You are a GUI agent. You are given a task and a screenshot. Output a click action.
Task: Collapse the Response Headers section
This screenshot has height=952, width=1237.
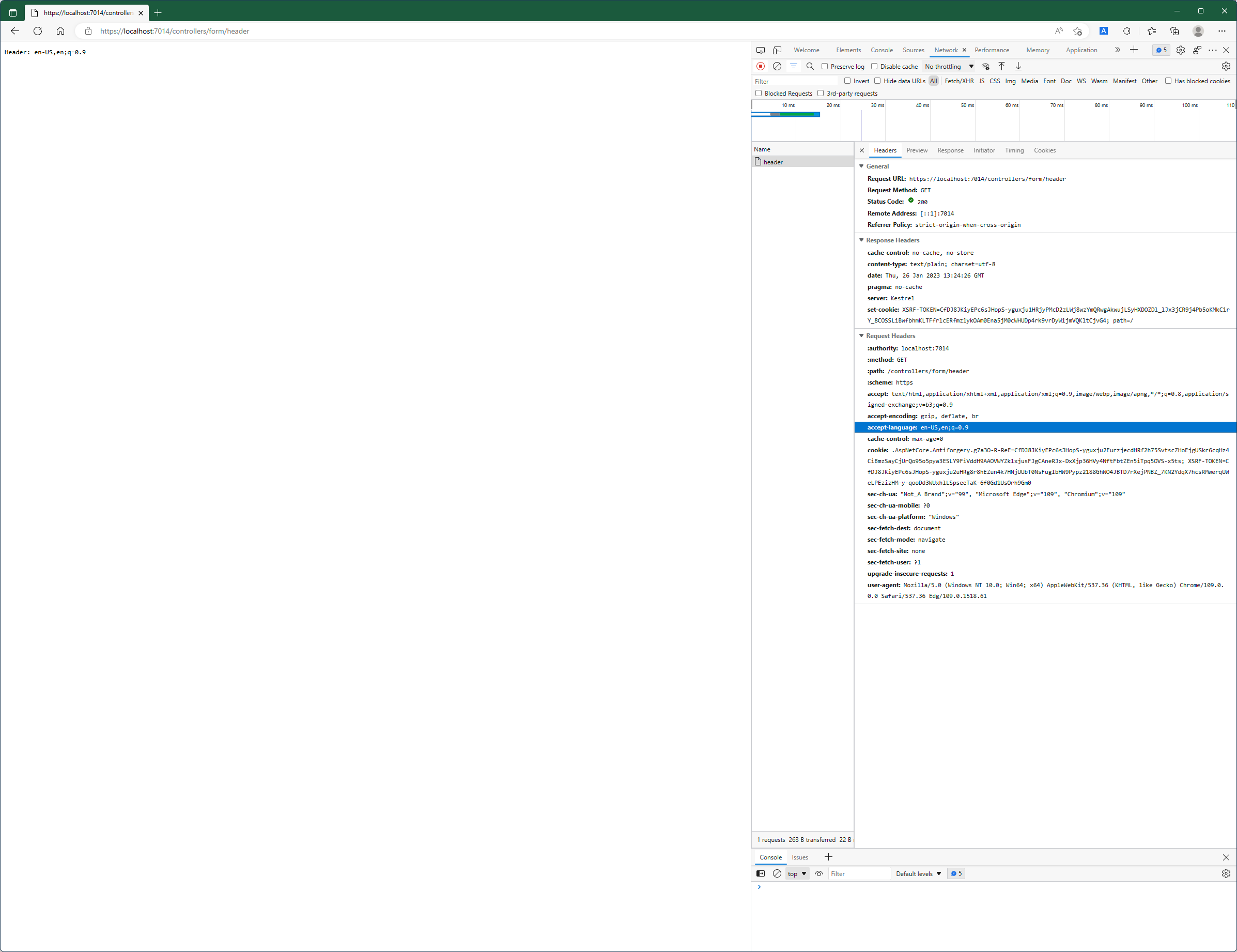click(x=861, y=240)
